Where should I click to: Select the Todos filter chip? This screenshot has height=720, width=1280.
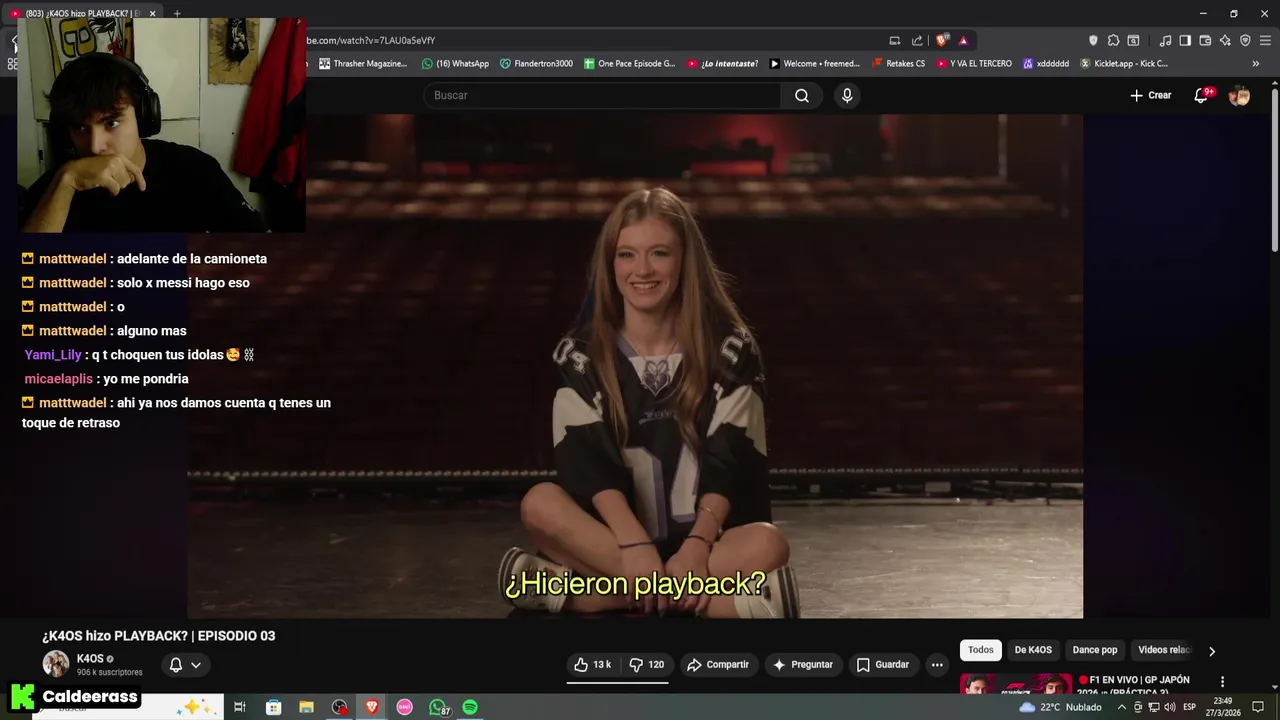(x=981, y=650)
